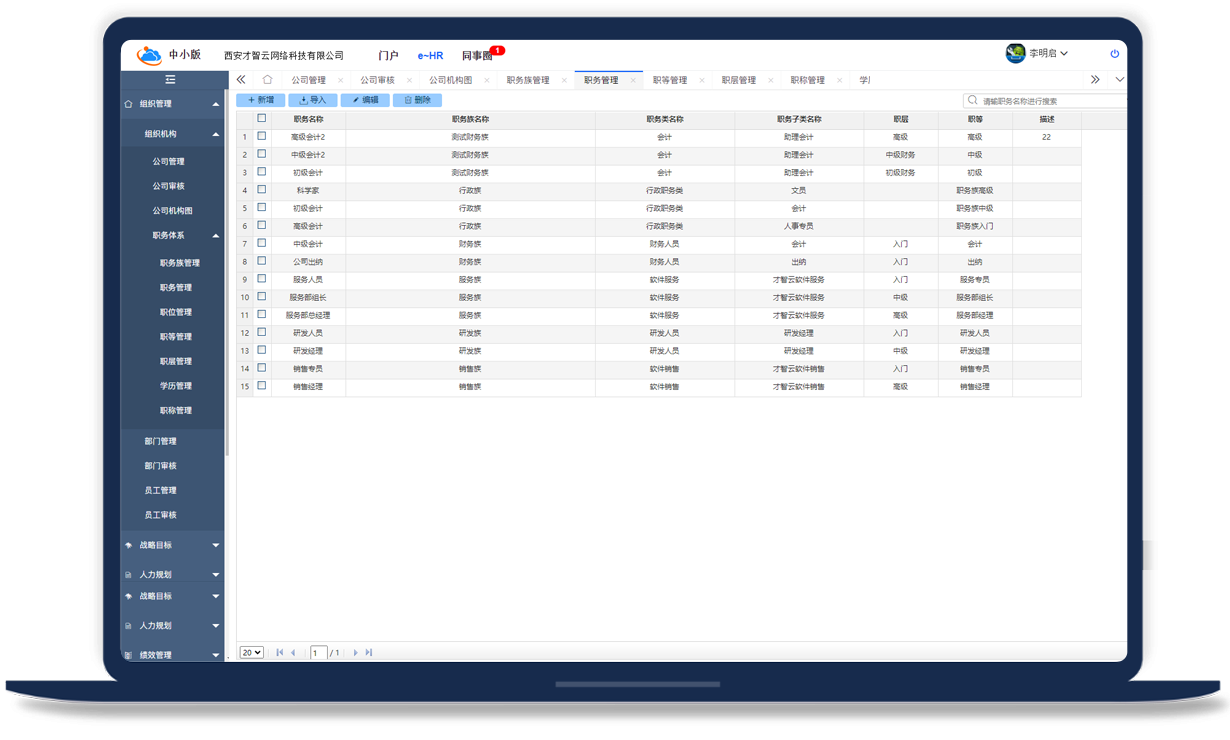The image size is (1230, 740).
Task: Switch to the 公司机构图 tab
Action: (x=451, y=80)
